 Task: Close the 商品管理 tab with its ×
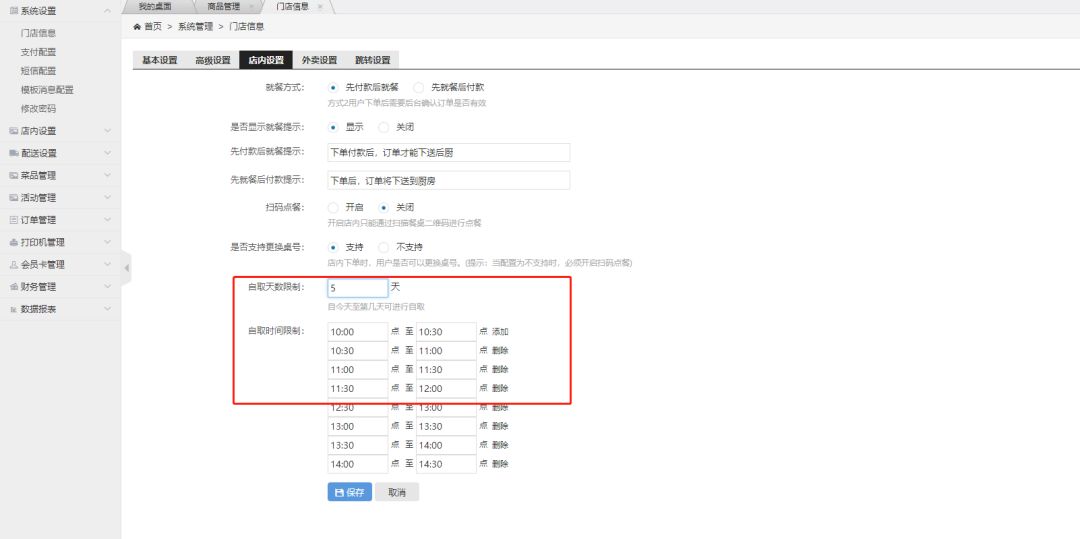coord(251,6)
